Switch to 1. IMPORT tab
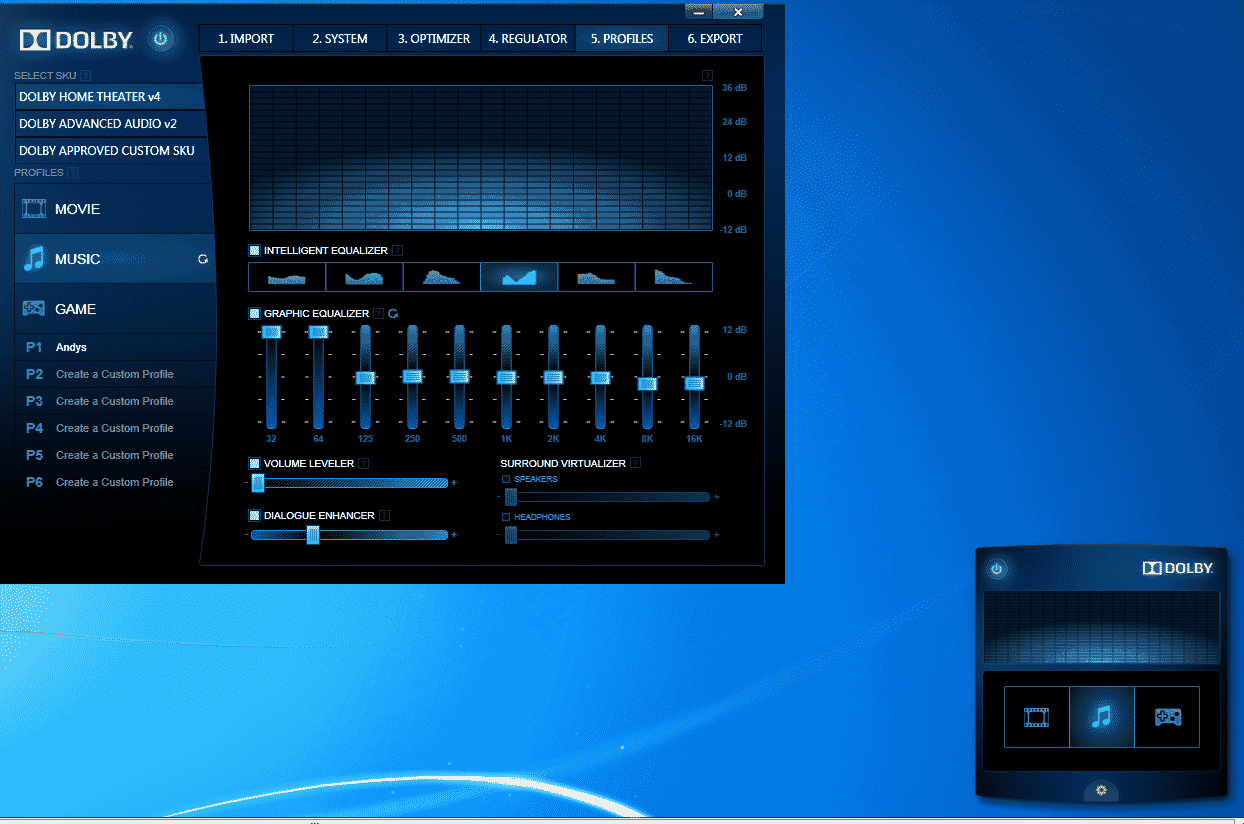This screenshot has width=1244, height=824. (x=245, y=39)
